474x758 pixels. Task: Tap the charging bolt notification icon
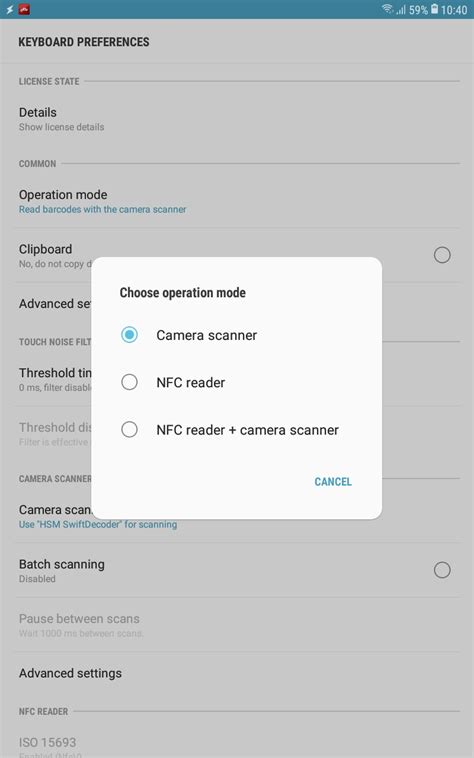[10, 9]
